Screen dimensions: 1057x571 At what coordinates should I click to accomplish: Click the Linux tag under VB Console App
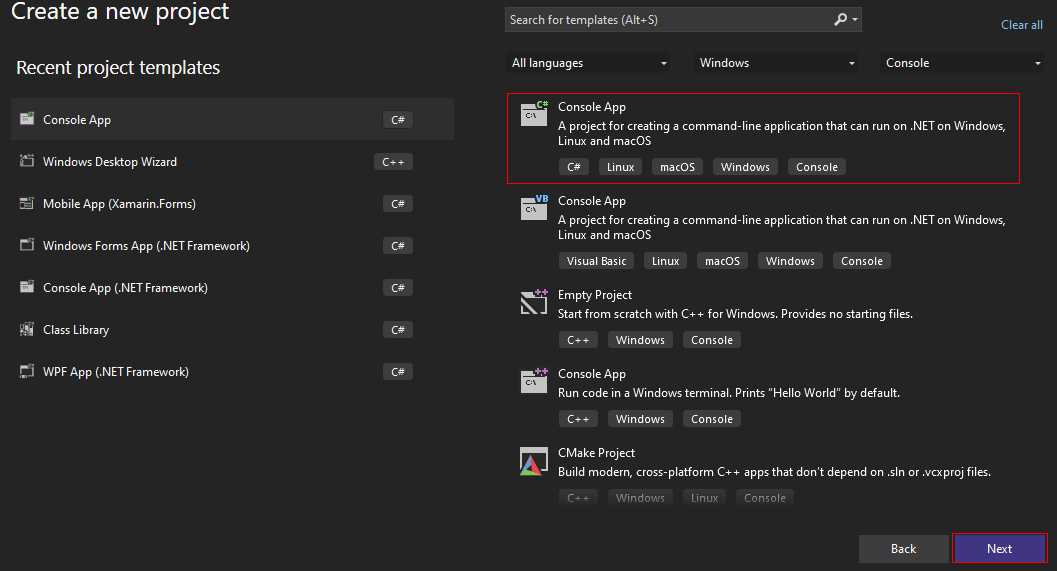pyautogui.click(x=665, y=261)
